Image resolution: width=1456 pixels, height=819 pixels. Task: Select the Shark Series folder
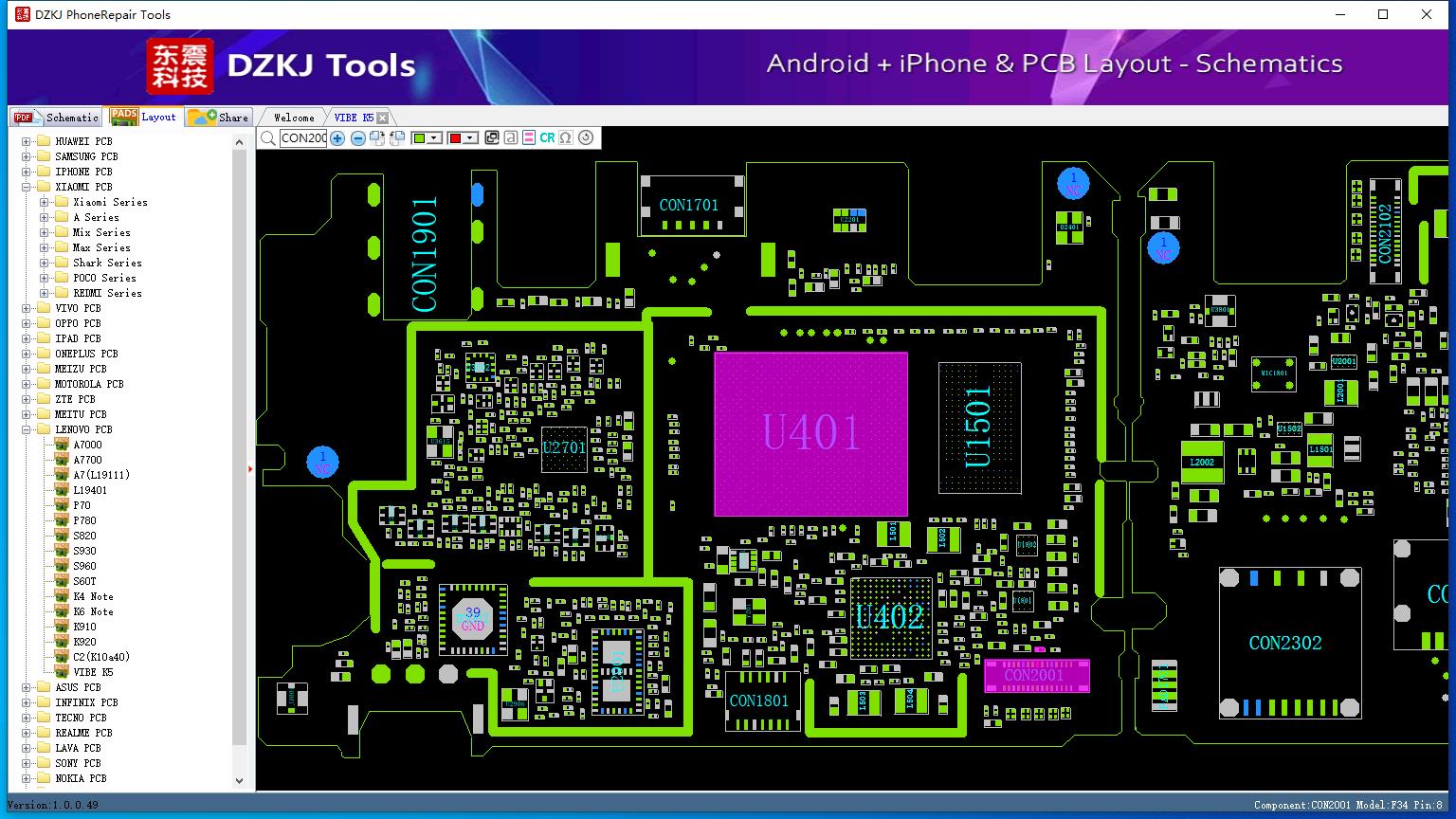107,263
